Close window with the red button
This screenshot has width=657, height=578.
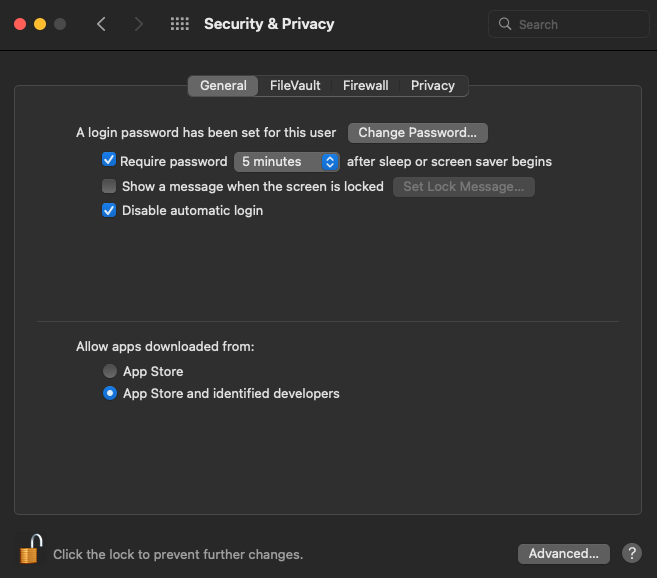coord(20,24)
